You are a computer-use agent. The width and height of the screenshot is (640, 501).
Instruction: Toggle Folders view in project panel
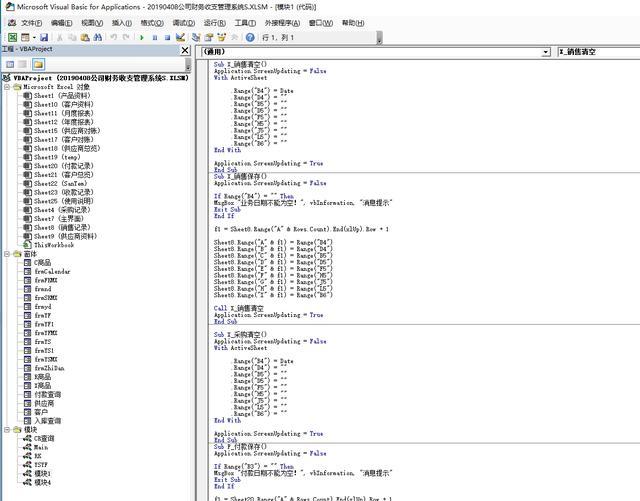click(38, 63)
